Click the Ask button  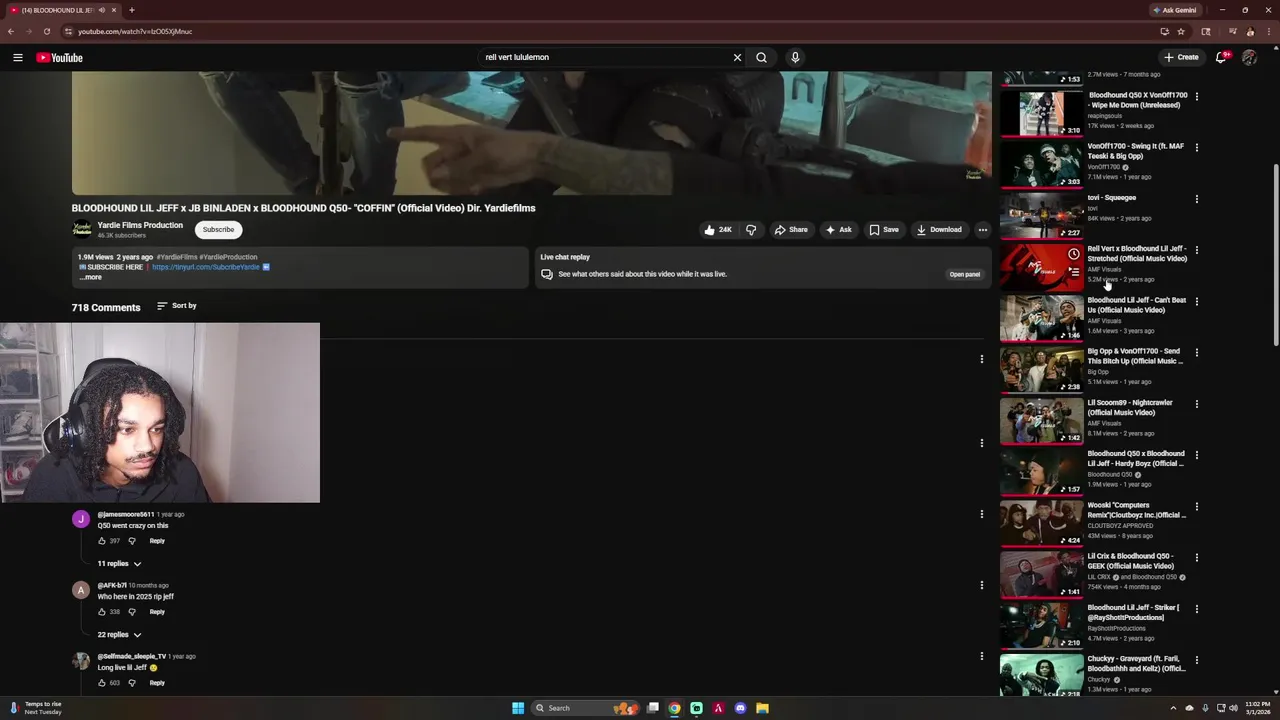click(838, 230)
